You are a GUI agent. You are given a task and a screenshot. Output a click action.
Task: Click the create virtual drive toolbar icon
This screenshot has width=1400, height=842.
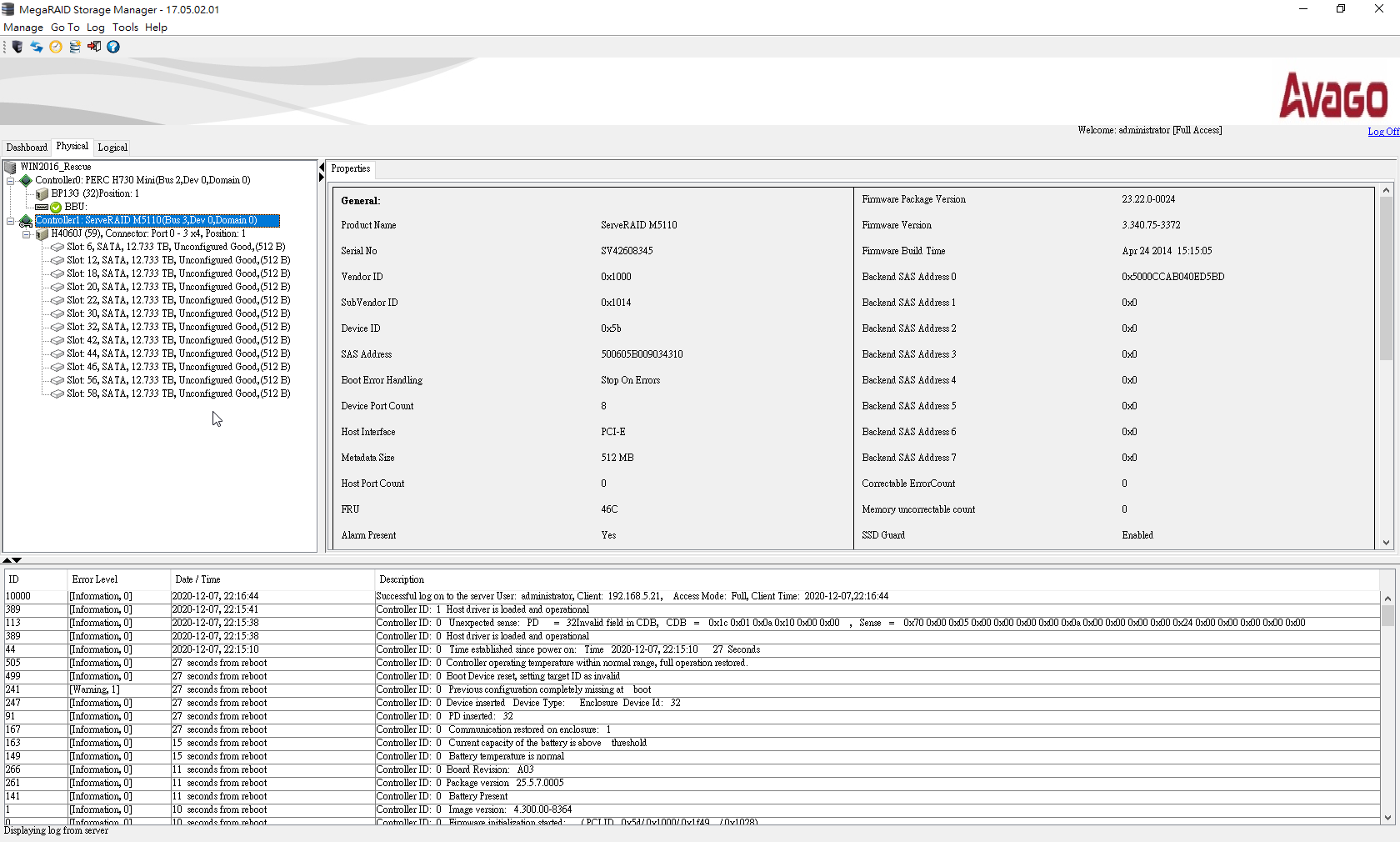pos(75,47)
